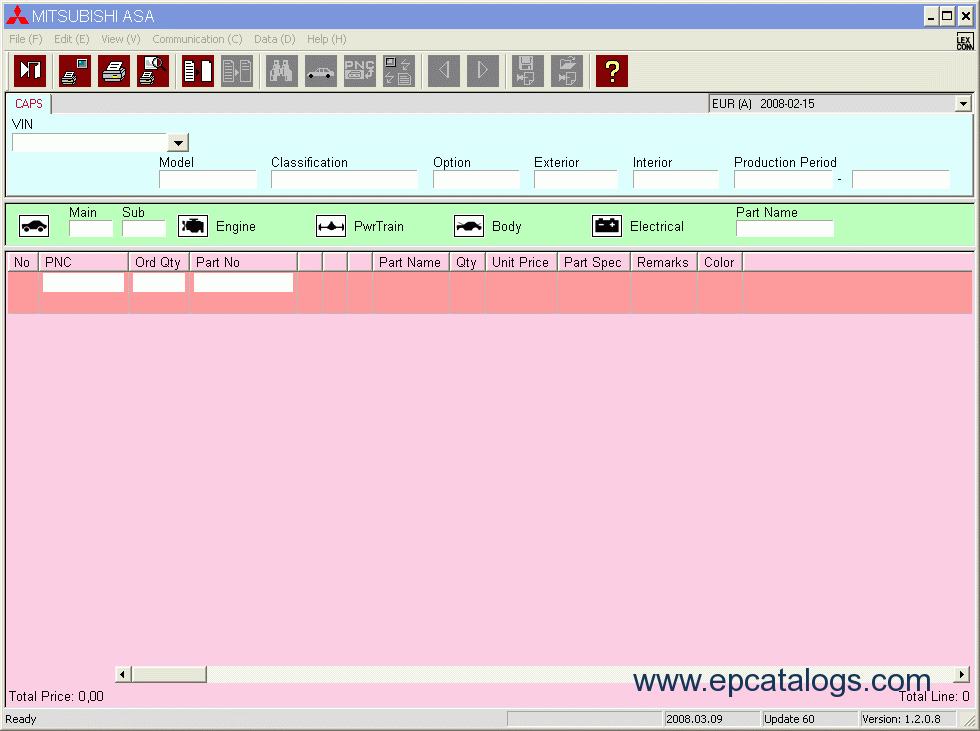Select the Electrical battery icon
This screenshot has height=731, width=980.
pyautogui.click(x=607, y=226)
